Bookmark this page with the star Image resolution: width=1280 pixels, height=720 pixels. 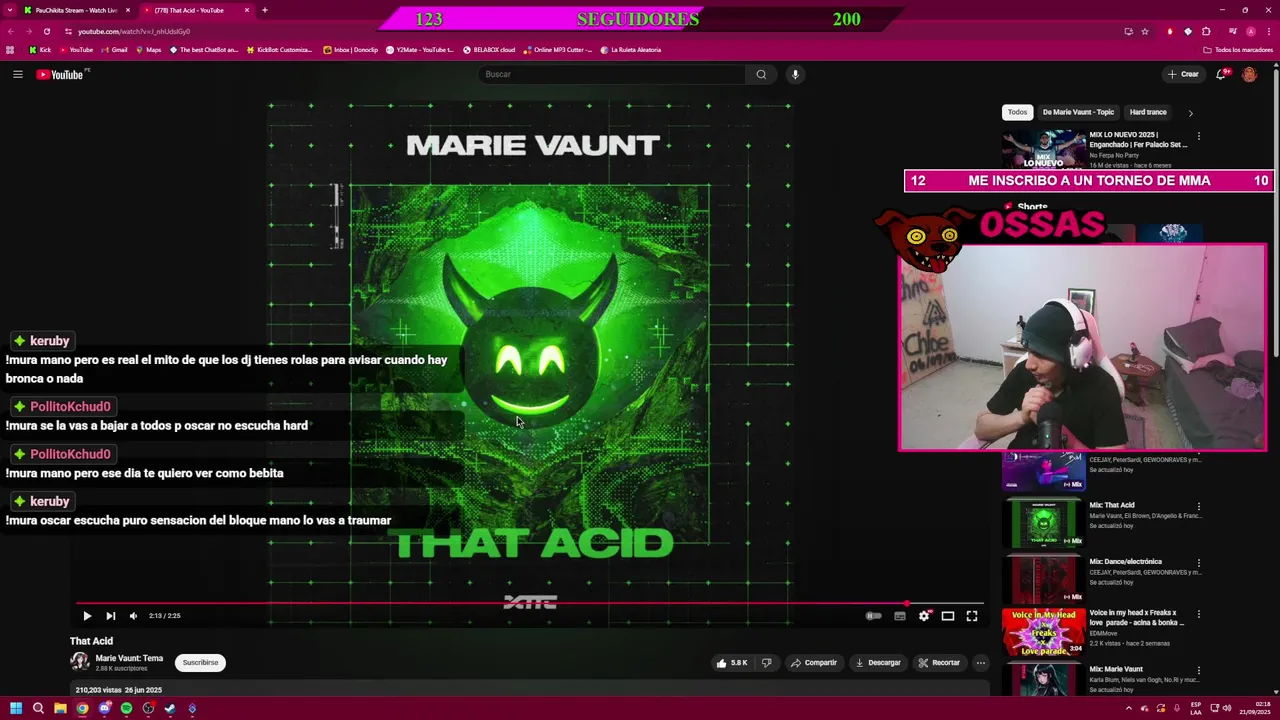[1146, 31]
